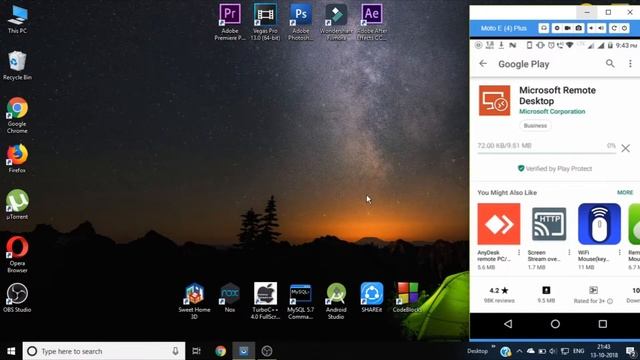This screenshot has height=360, width=640.
Task: Open the Windows Start menu
Action: click(x=11, y=351)
